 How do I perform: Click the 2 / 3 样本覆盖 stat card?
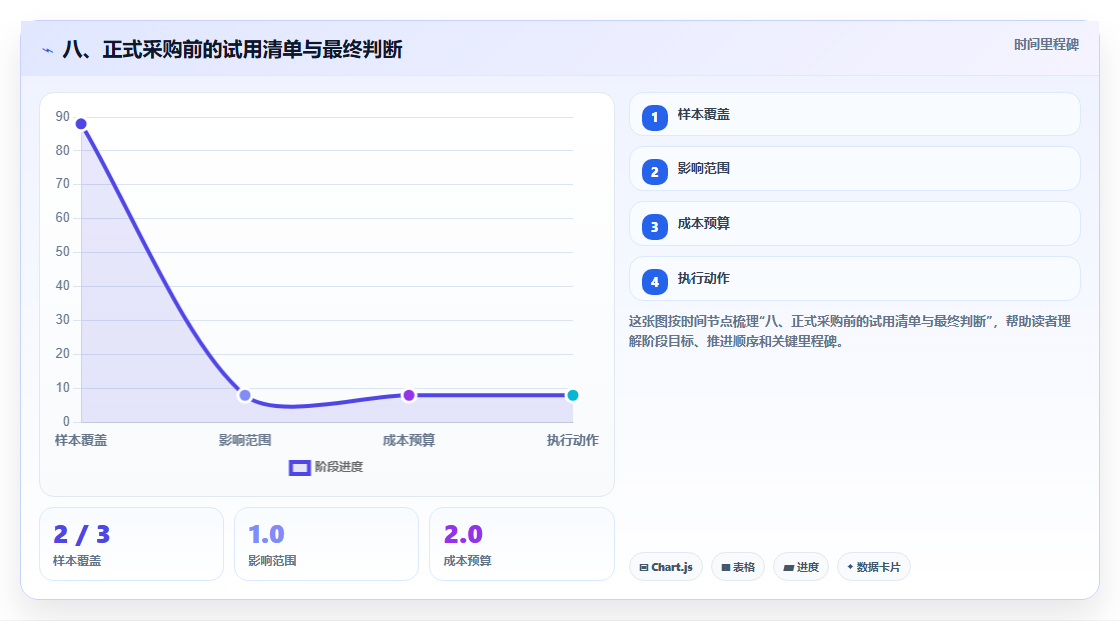point(131,544)
